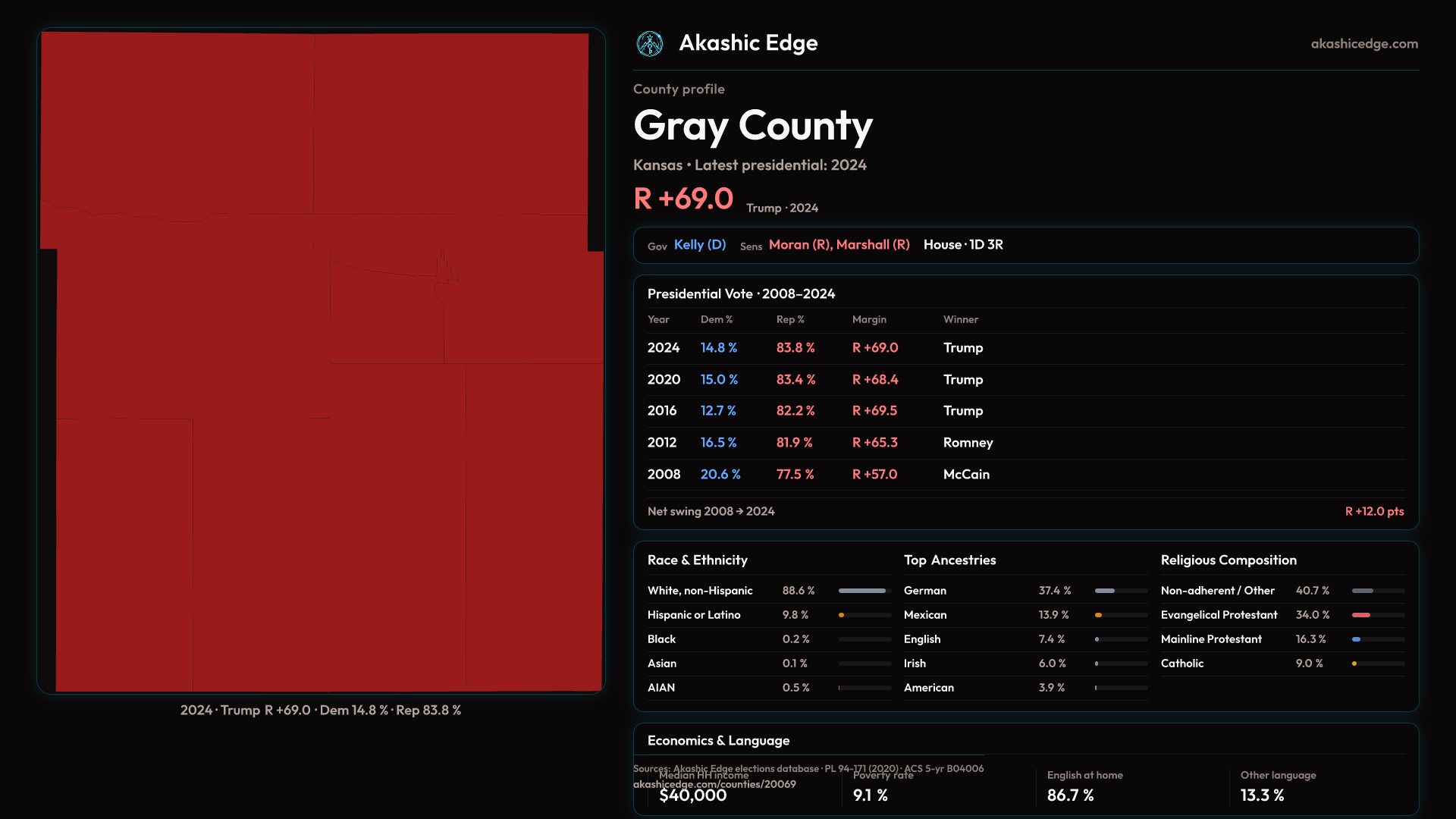
Task: Open the akashicedge.com/counties/20069 source link
Action: point(714,785)
